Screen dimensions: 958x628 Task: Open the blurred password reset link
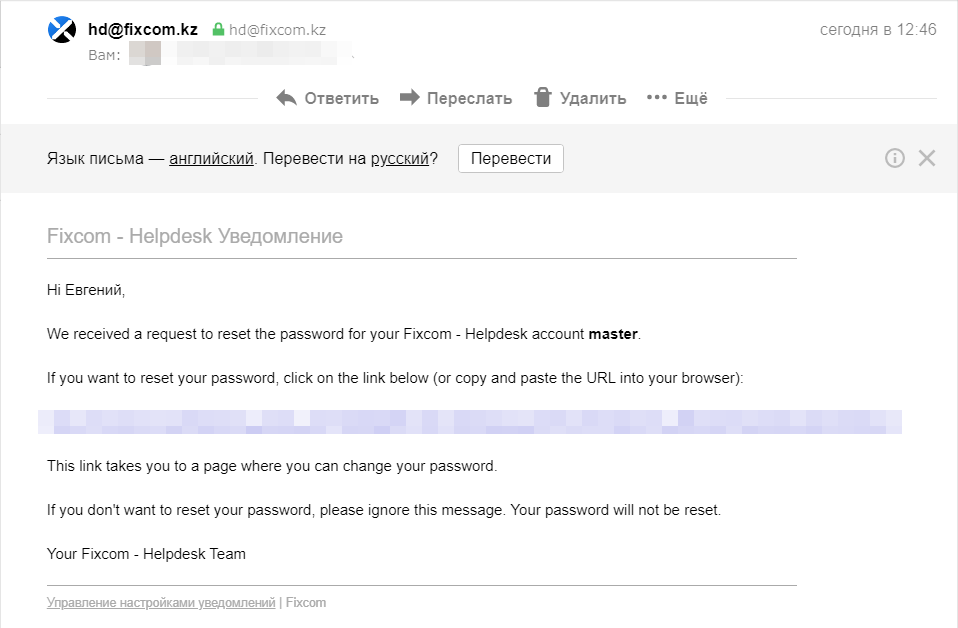coord(470,422)
